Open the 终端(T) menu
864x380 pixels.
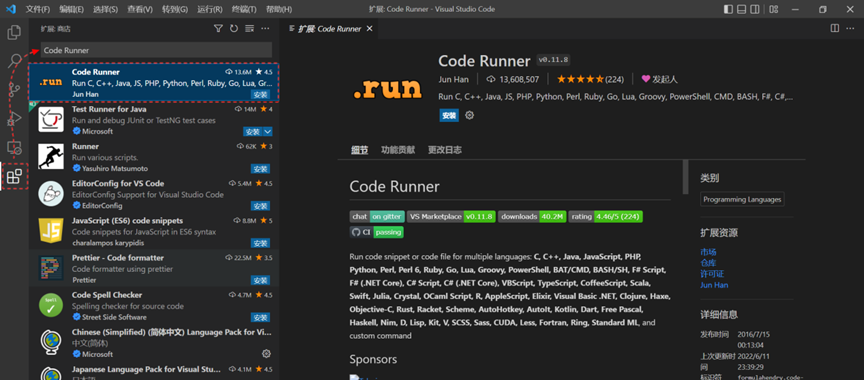[244, 9]
